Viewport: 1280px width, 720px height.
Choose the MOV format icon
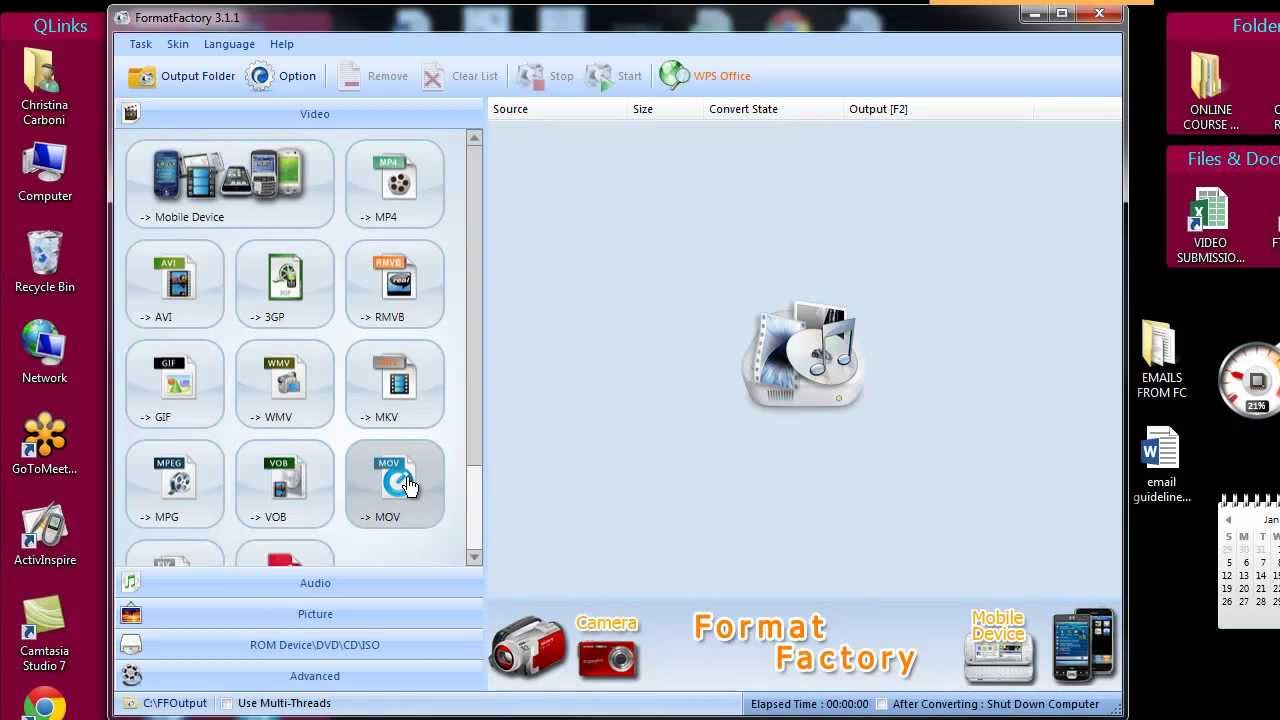tap(395, 484)
